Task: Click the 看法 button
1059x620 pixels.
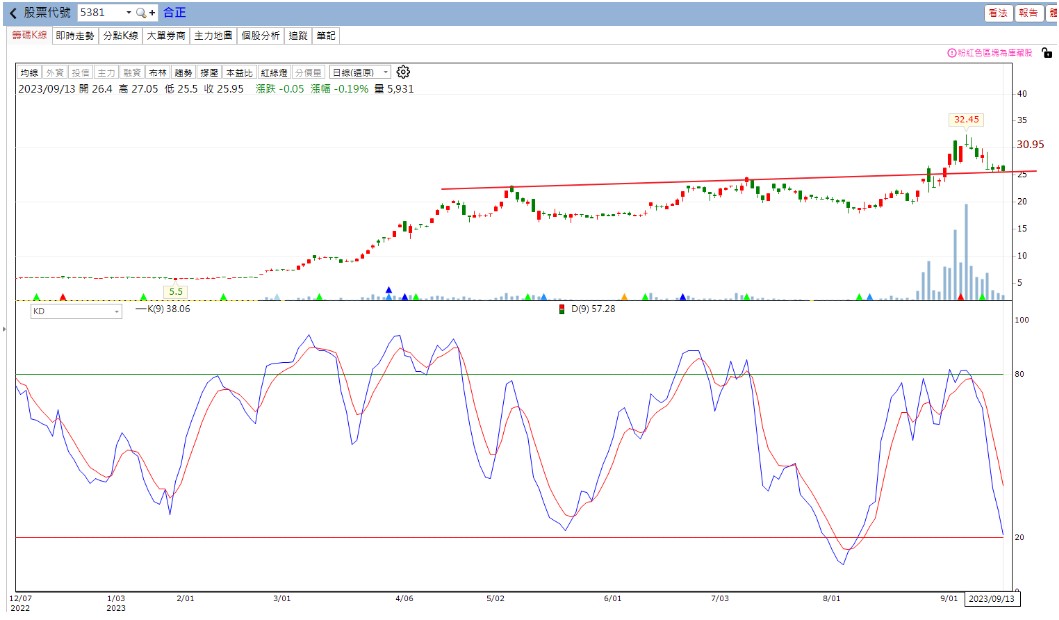Action: 998,13
